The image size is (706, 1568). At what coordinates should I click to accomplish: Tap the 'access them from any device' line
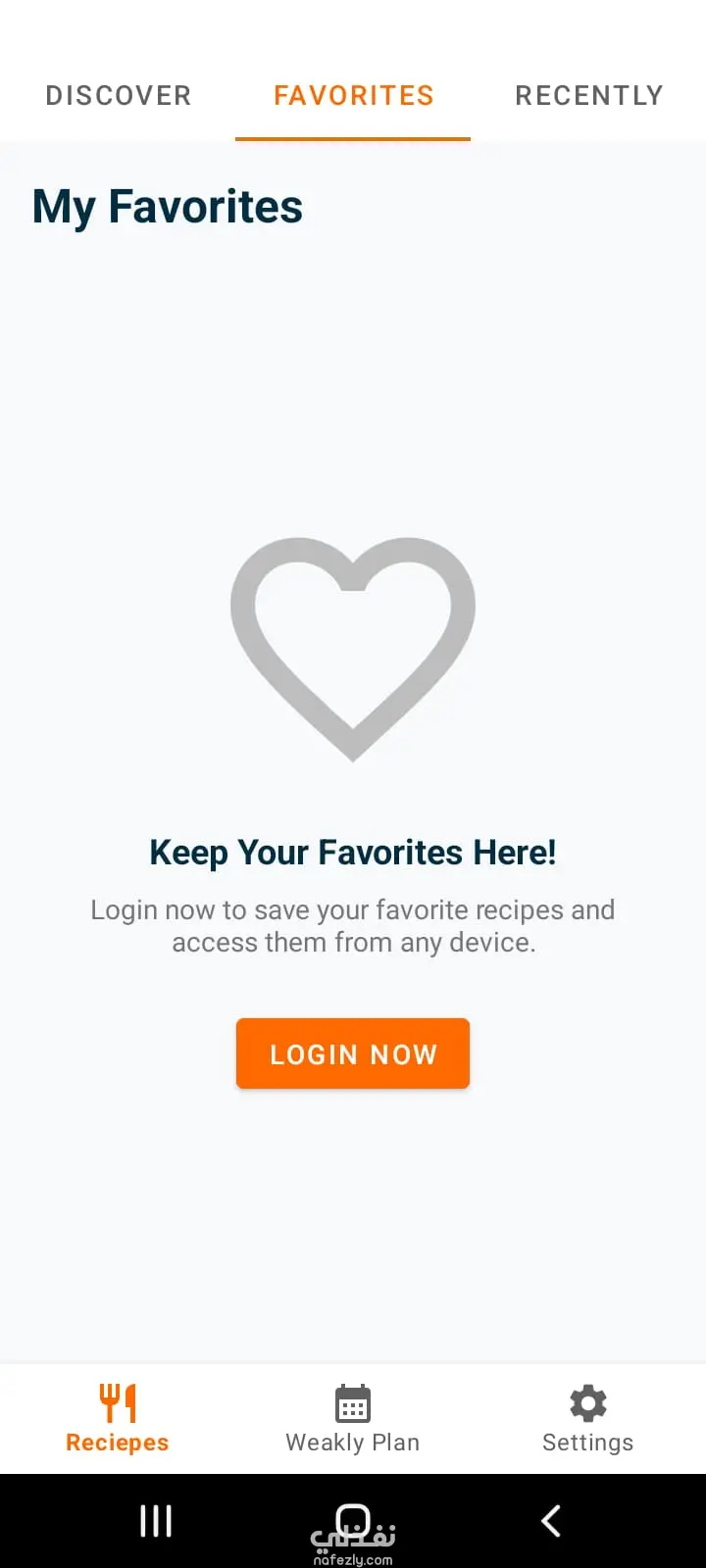tap(353, 943)
